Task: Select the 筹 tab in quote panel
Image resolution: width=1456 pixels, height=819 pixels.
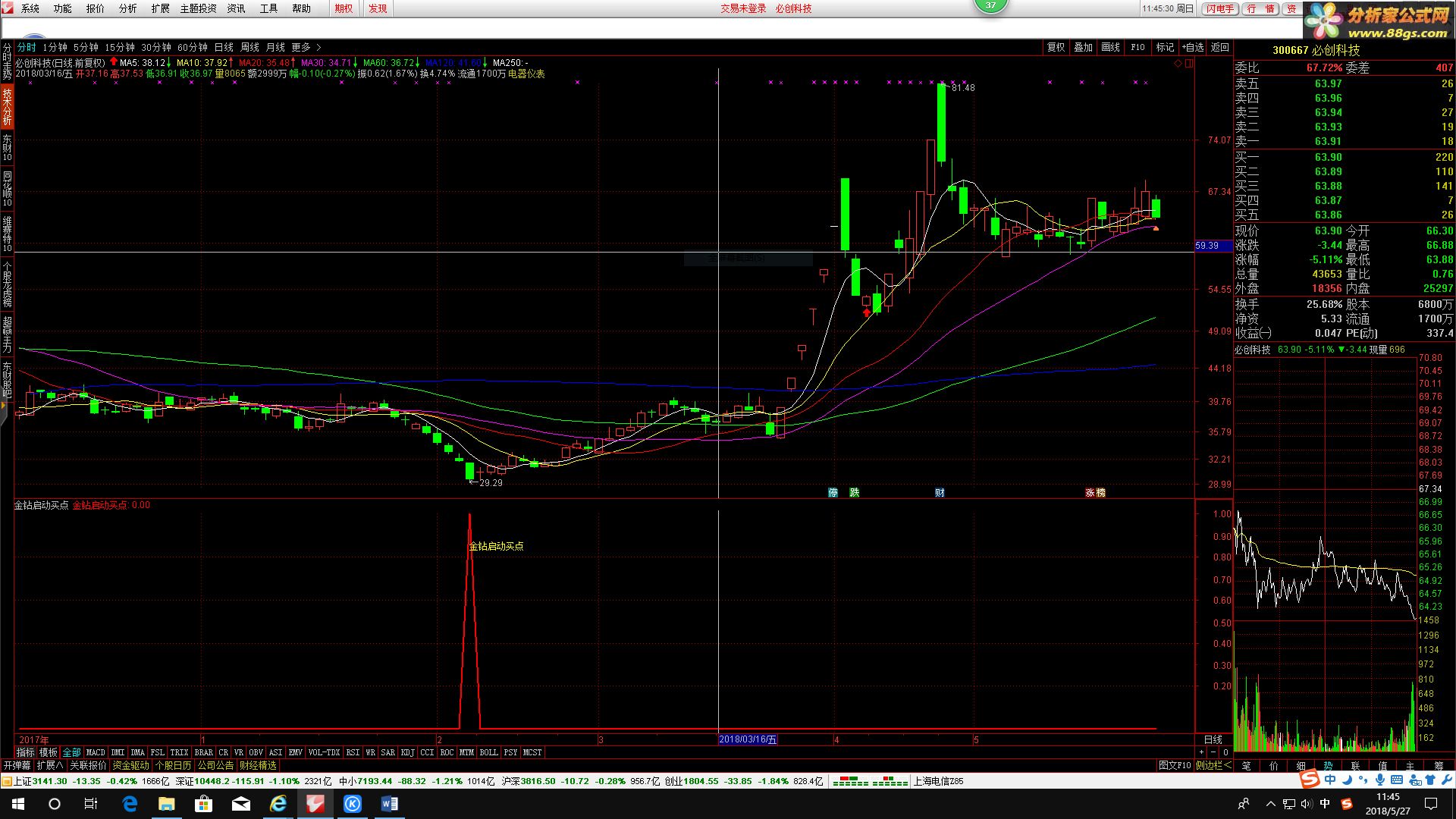Action: click(x=1438, y=766)
